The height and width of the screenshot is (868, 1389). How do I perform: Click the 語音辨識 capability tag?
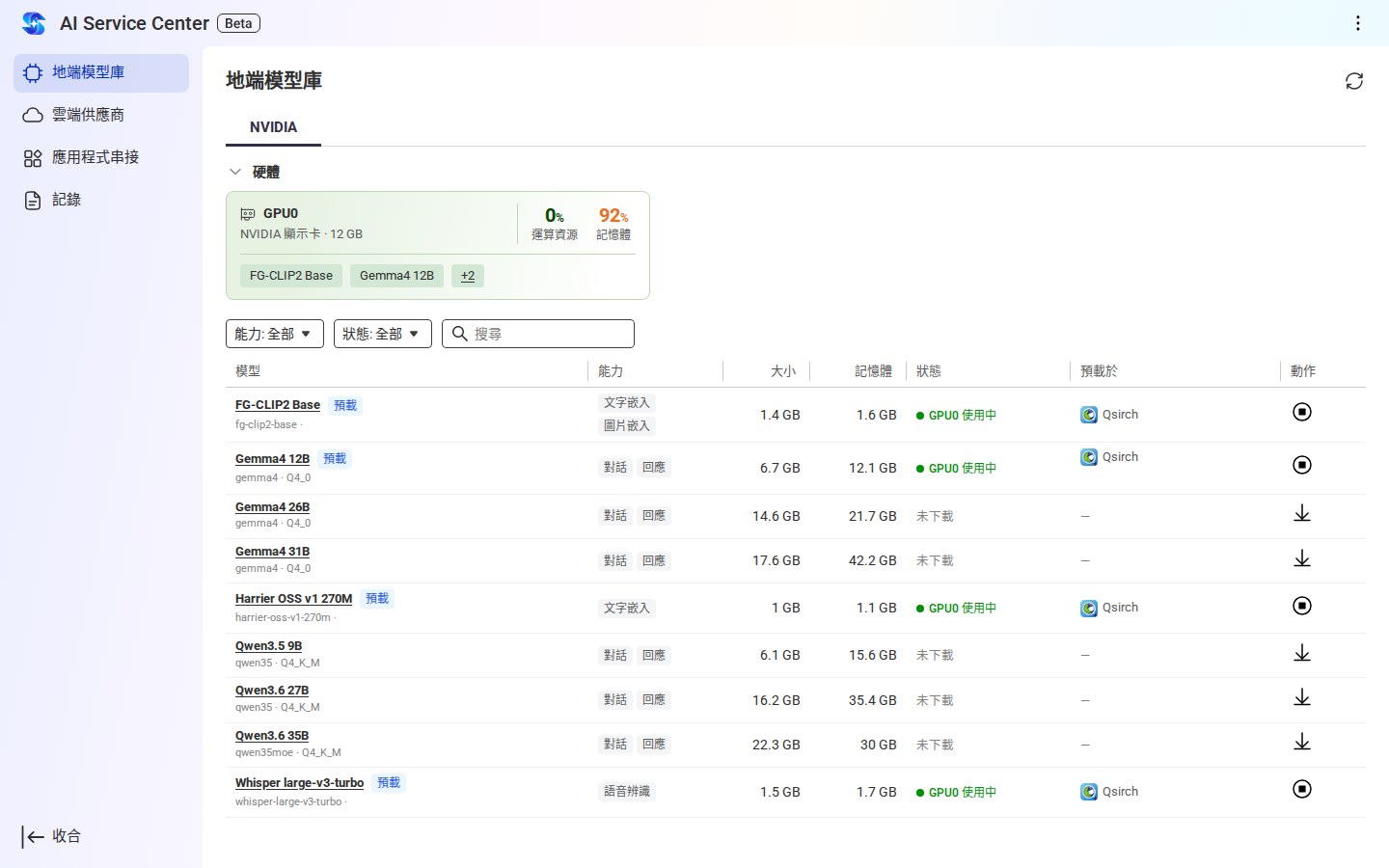coord(627,792)
